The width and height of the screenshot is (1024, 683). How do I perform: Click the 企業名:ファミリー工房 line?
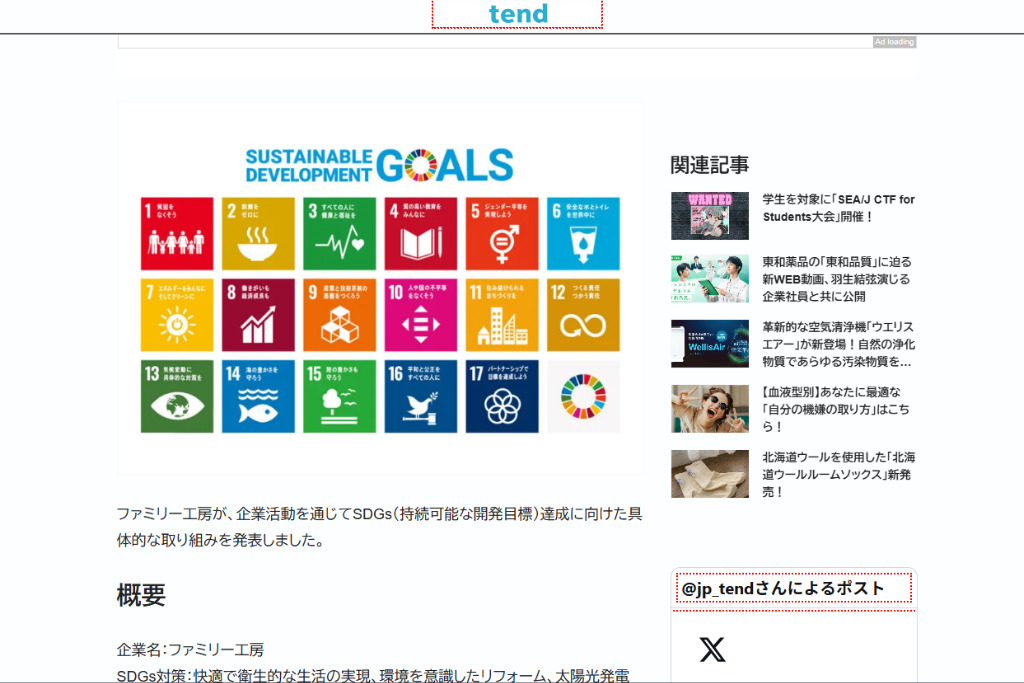190,650
